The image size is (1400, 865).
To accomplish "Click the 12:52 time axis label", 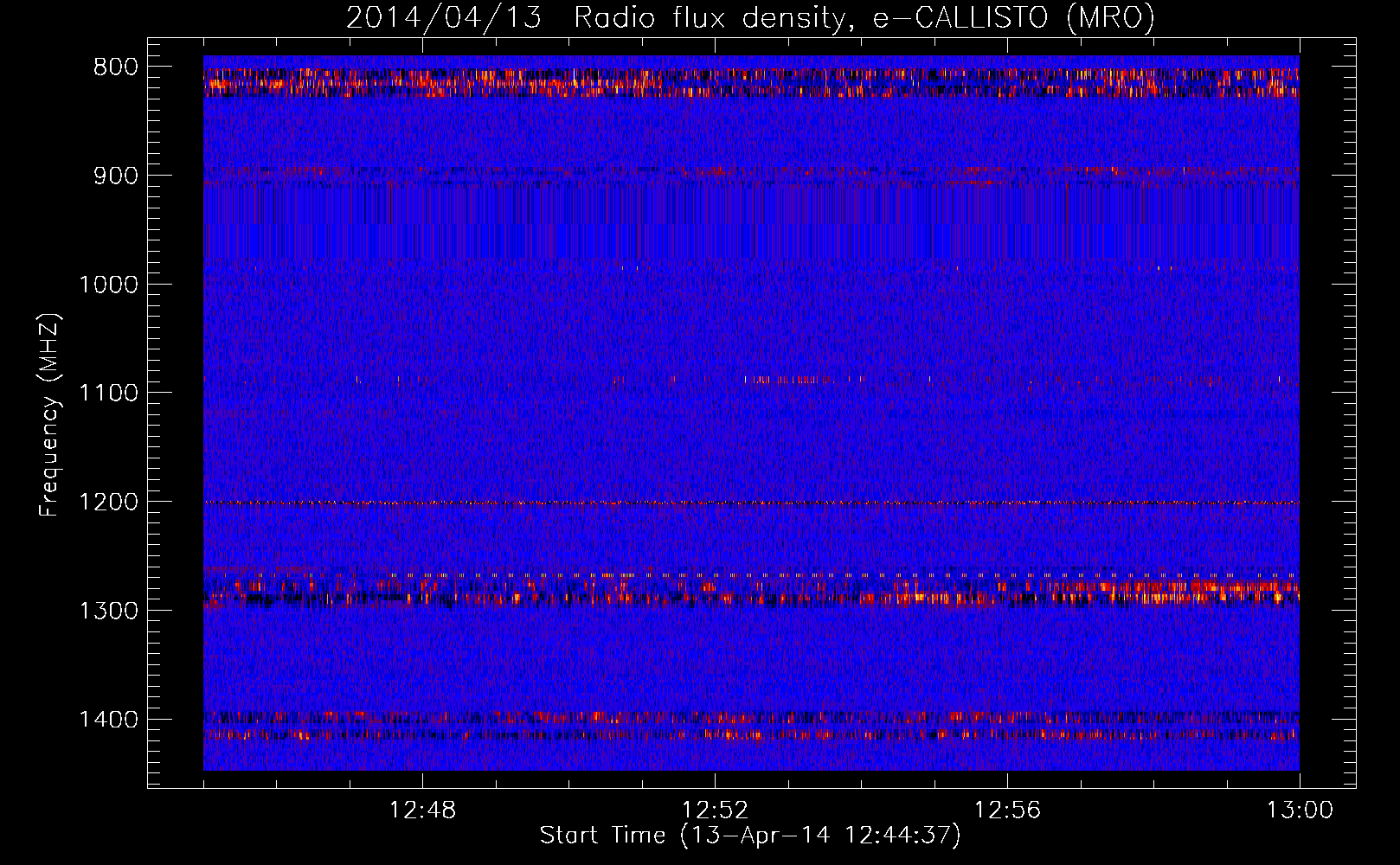I will coord(715,811).
